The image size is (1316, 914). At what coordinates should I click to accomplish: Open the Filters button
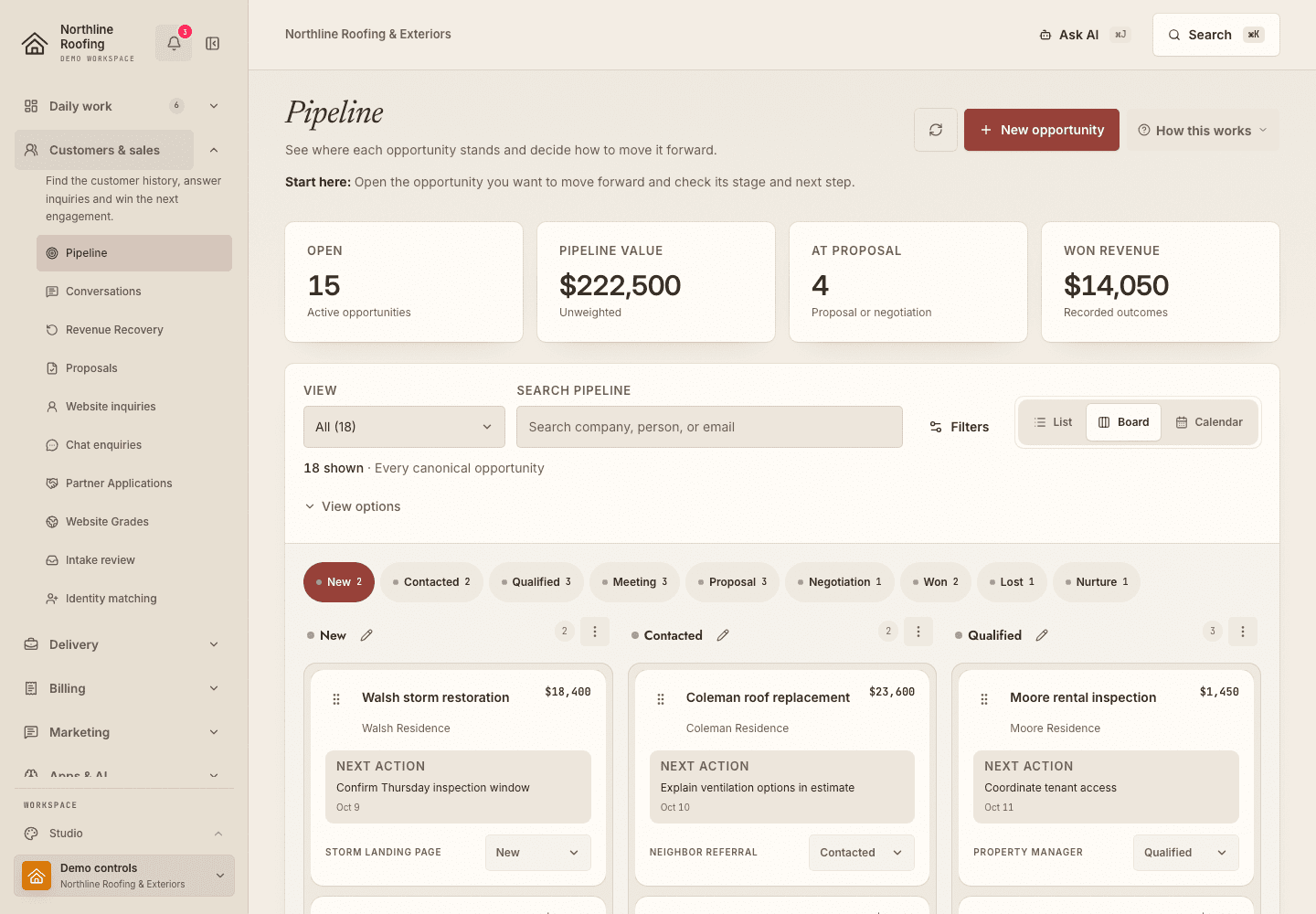(959, 427)
